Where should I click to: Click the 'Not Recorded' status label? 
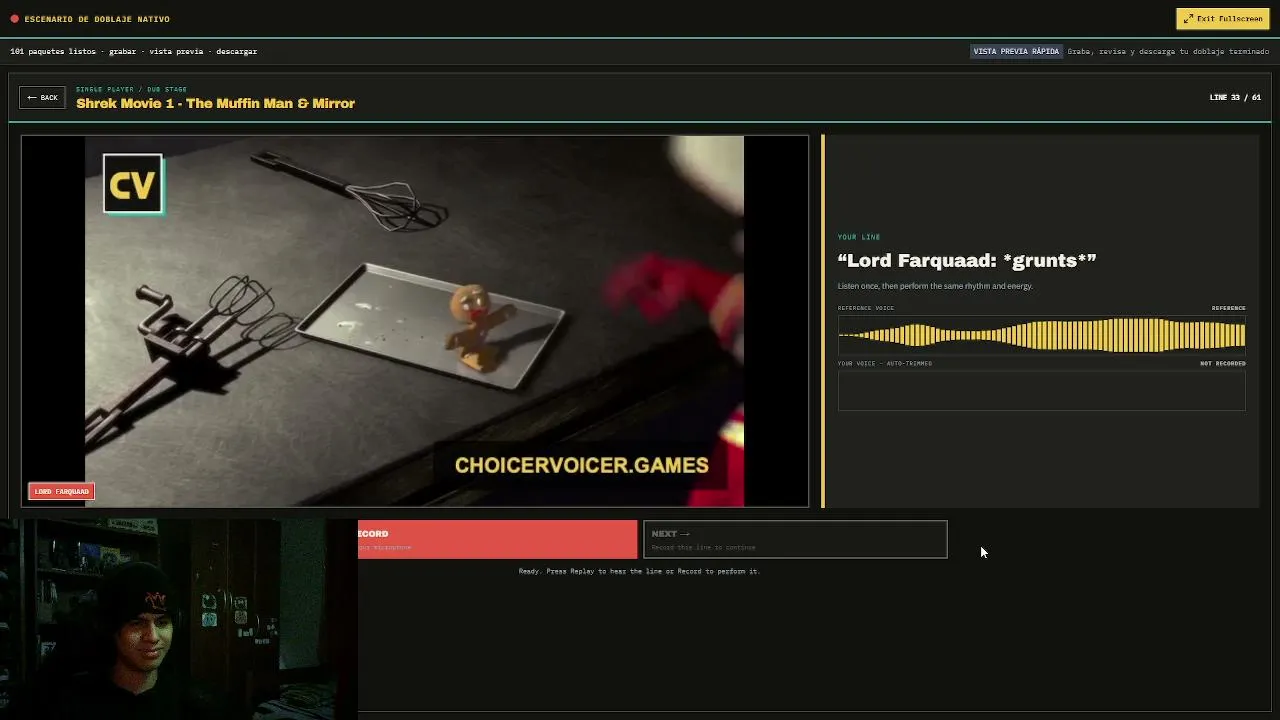point(1223,363)
